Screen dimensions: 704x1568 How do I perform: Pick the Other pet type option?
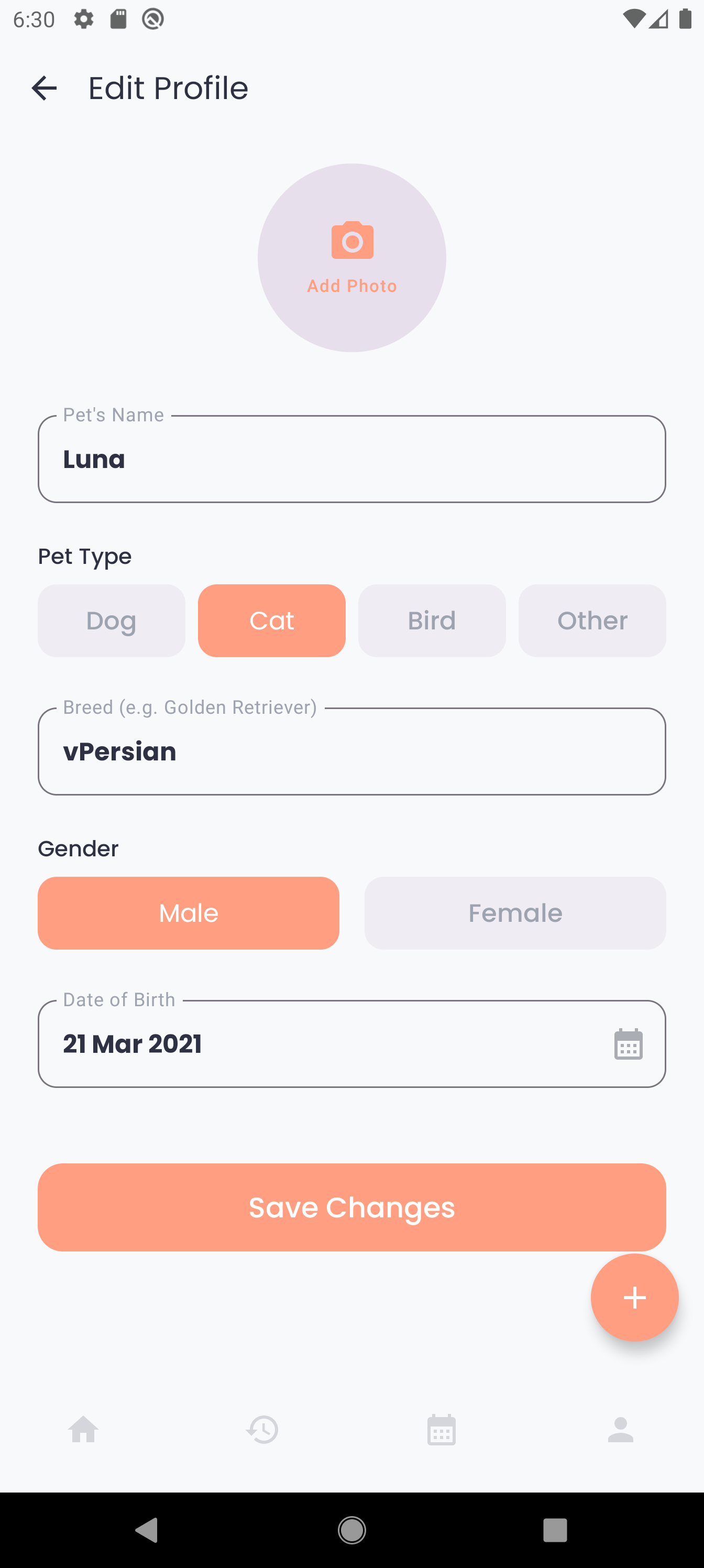592,620
